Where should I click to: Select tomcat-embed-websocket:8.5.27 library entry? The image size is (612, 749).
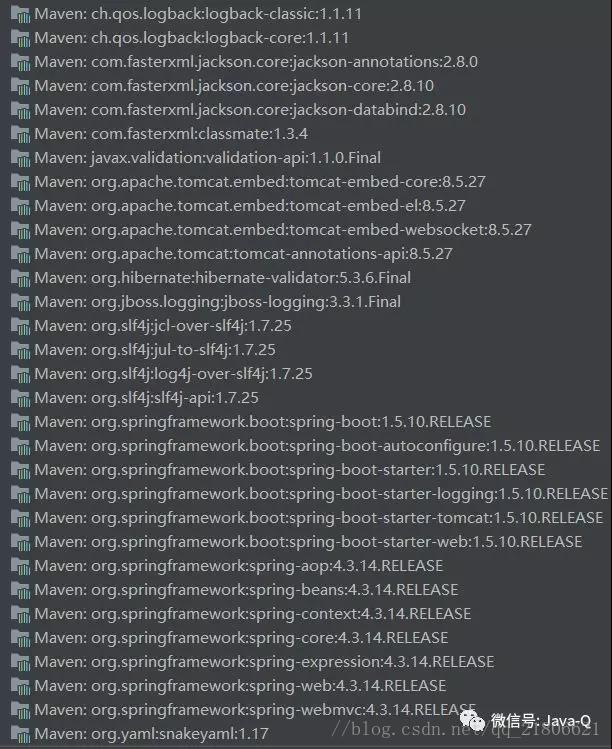click(x=271, y=230)
